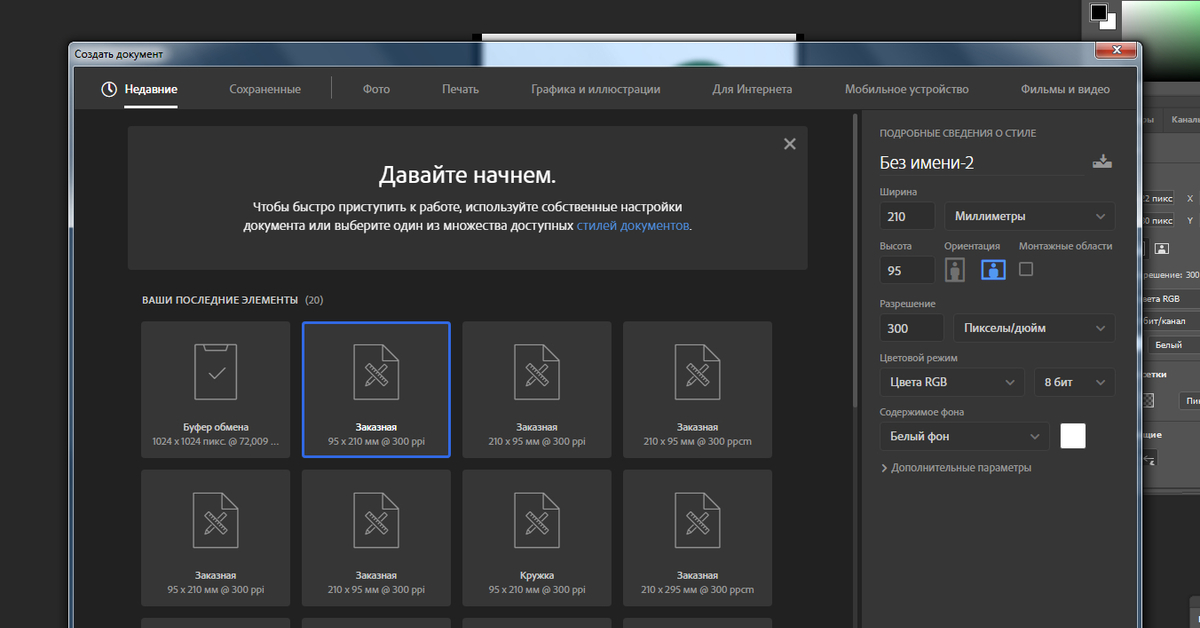Open the Белый фон background dropdown
The image size is (1200, 628).
tap(965, 436)
